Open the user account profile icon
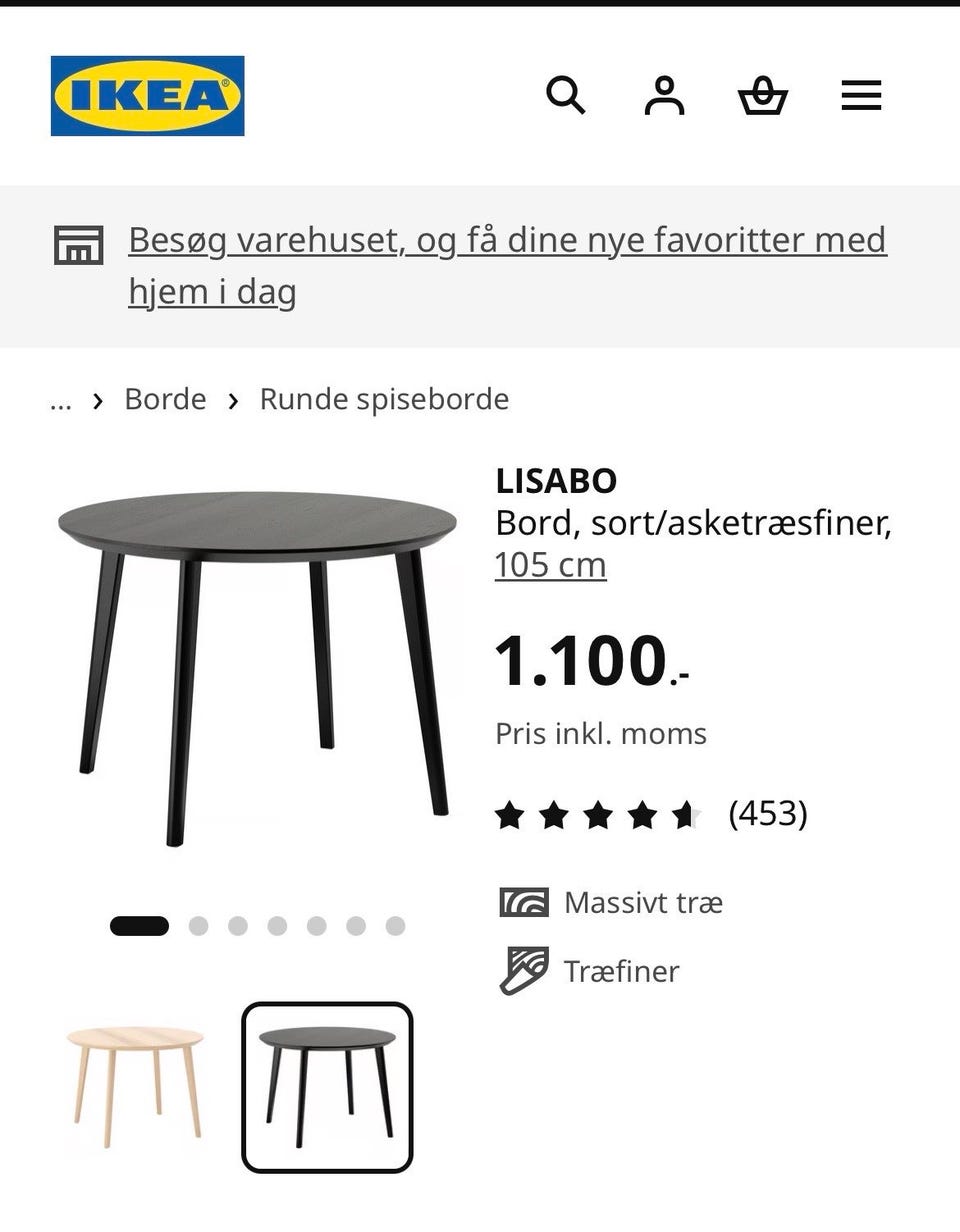The image size is (960, 1232). [664, 96]
